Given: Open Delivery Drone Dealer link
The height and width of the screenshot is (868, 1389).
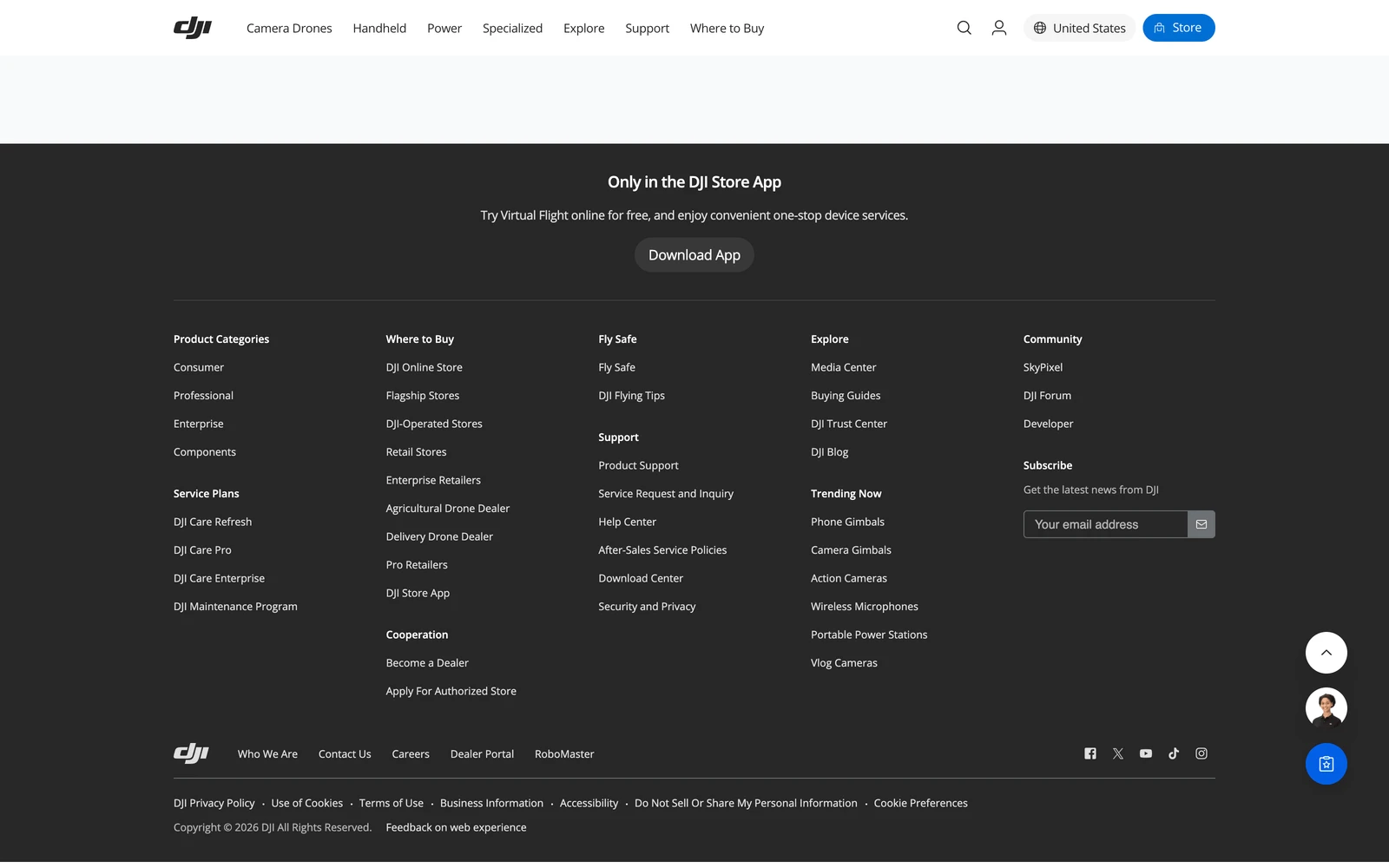Looking at the screenshot, I should coord(439,536).
